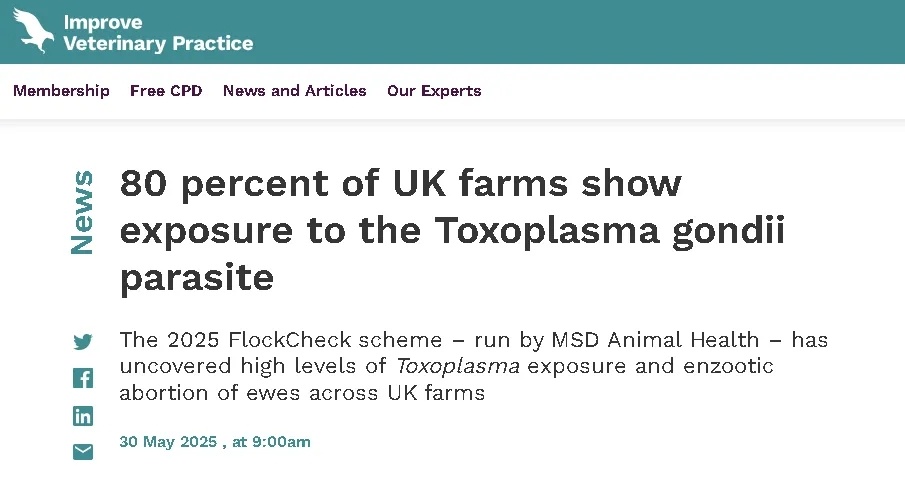Open News and Articles menu
905x487 pixels.
[x=294, y=91]
